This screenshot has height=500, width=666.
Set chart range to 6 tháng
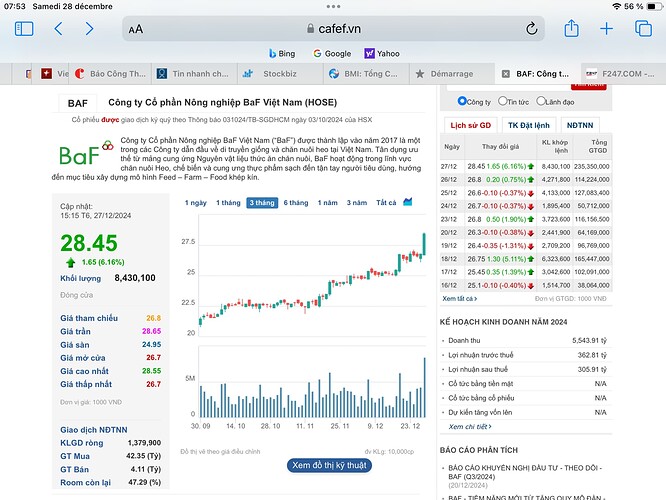(x=296, y=203)
